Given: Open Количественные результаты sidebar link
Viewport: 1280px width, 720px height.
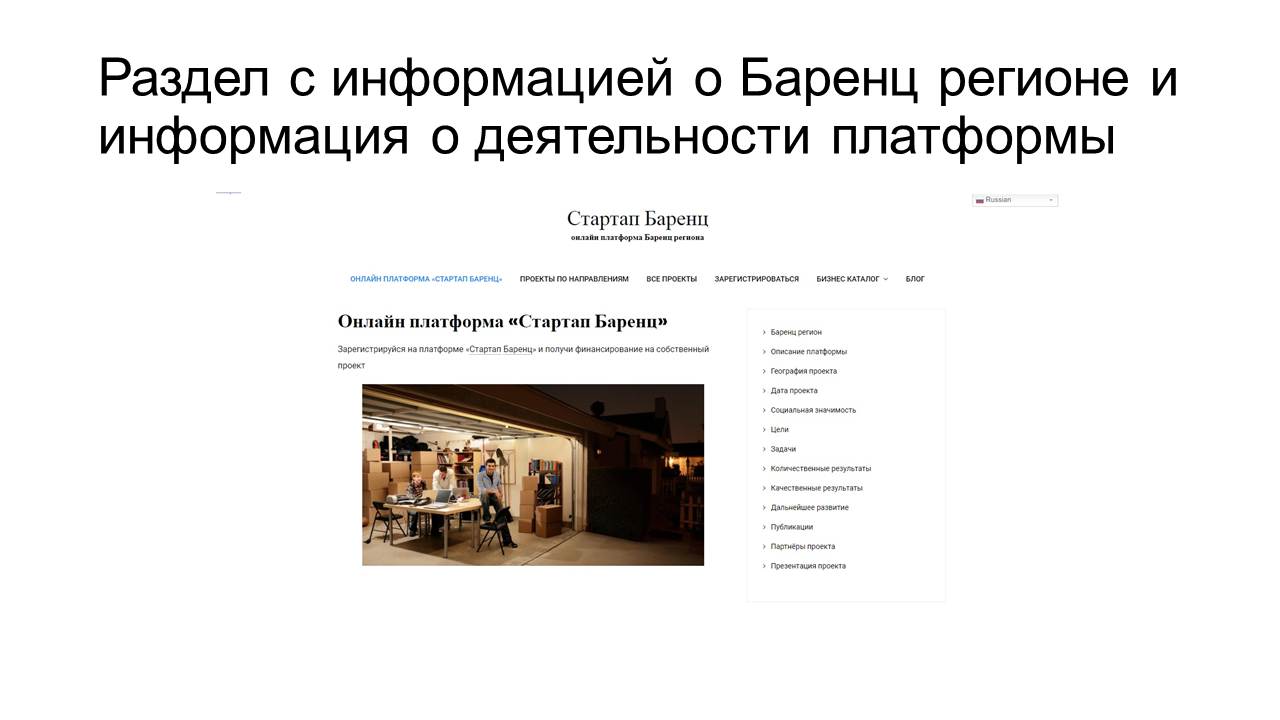Looking at the screenshot, I should pyautogui.click(x=820, y=469).
